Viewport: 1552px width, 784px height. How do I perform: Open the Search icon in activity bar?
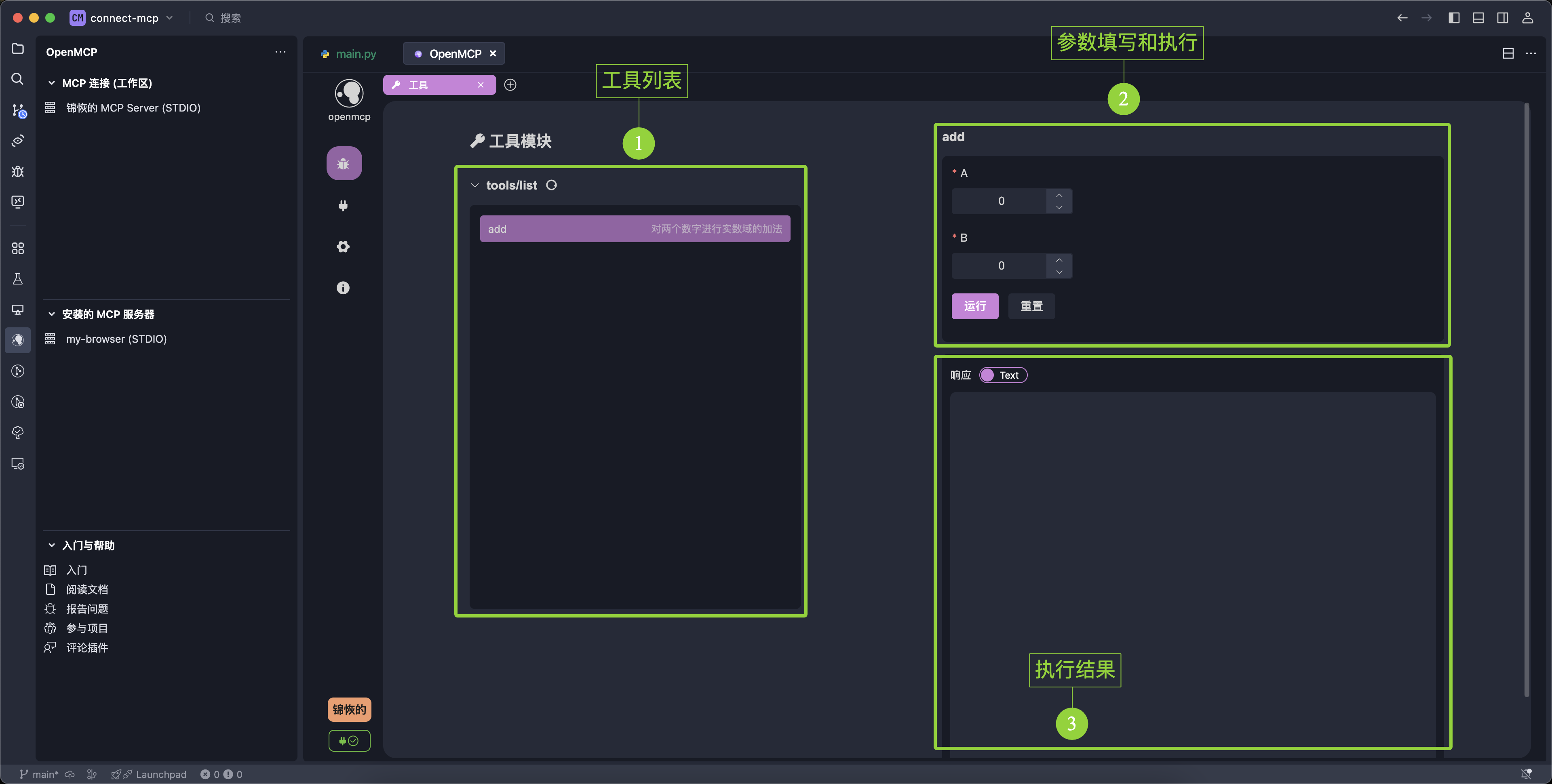(17, 79)
